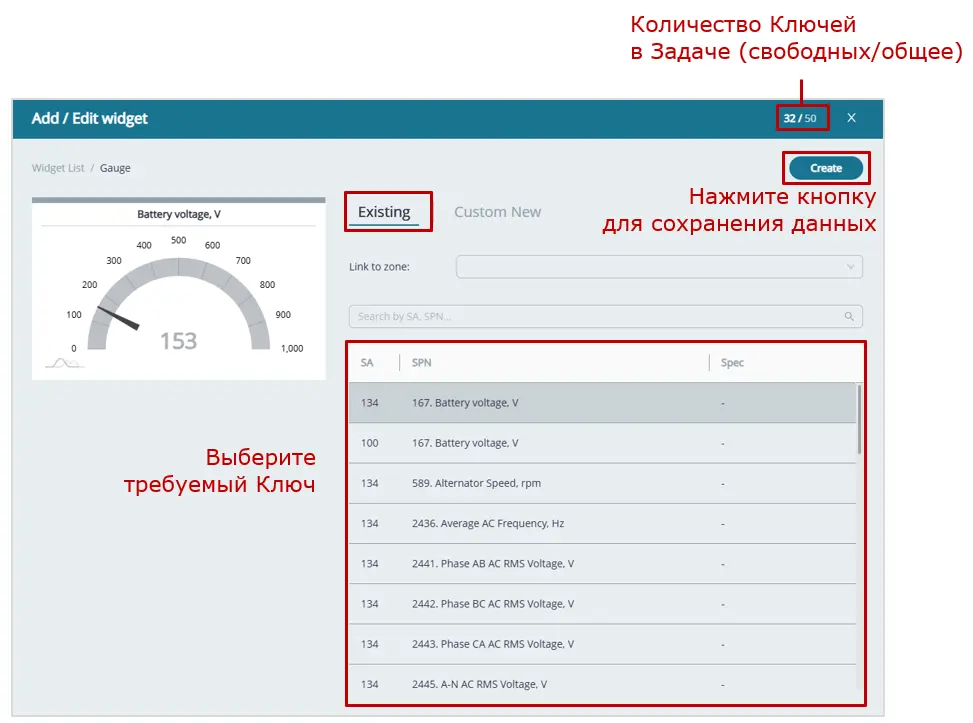Screen dimensions: 973x723
Task: Select the 589. Alternator Speed, rpm key
Action: coord(600,483)
